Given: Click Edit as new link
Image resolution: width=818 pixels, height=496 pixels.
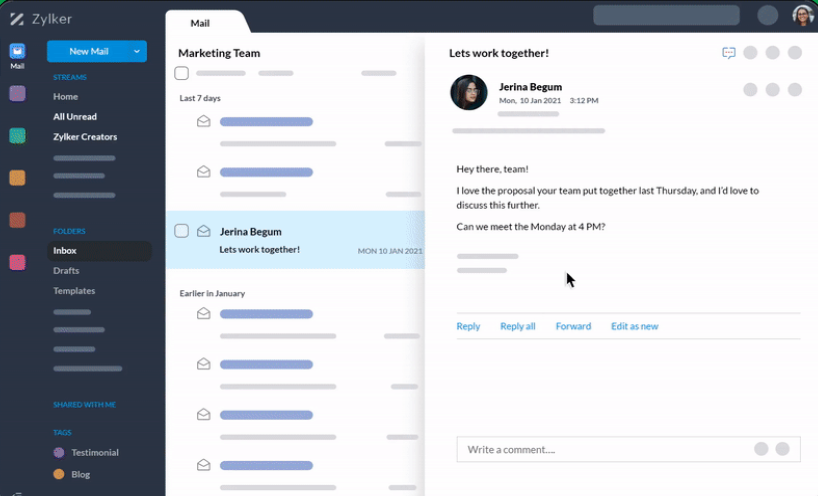Looking at the screenshot, I should click(x=634, y=326).
